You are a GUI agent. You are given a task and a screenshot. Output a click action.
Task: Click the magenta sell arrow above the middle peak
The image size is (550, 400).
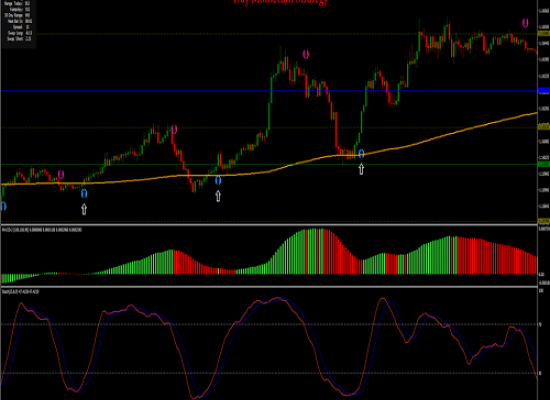306,54
